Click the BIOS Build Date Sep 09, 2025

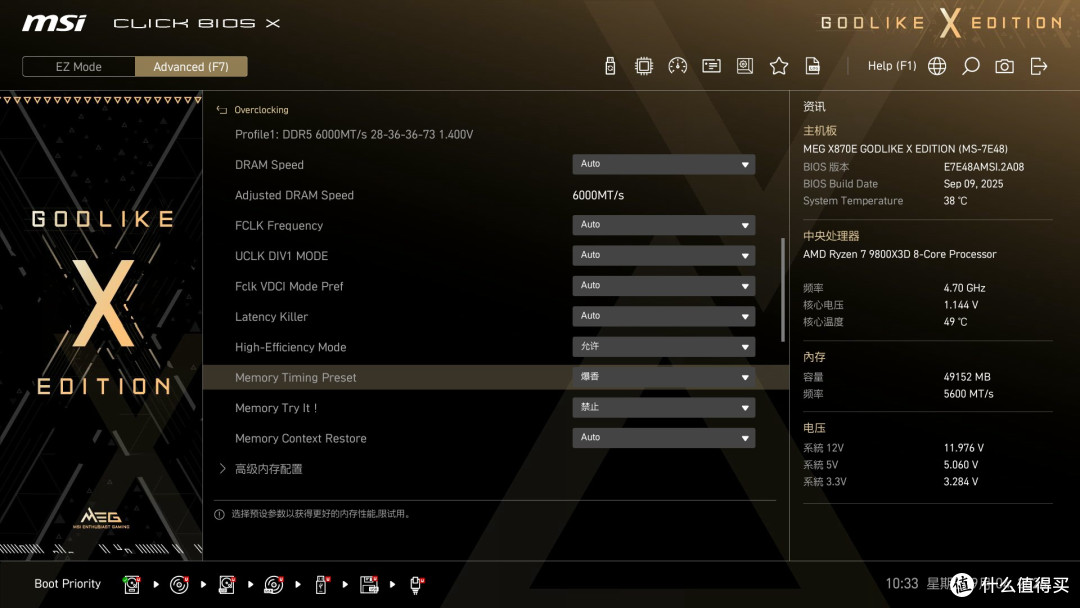[973, 184]
